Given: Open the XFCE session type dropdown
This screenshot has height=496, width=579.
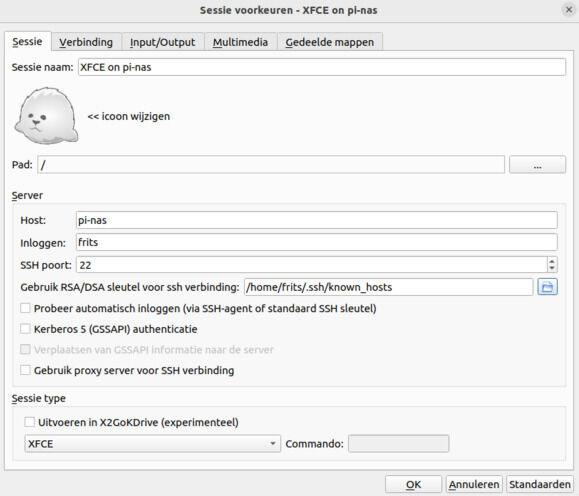Looking at the screenshot, I should point(153,444).
